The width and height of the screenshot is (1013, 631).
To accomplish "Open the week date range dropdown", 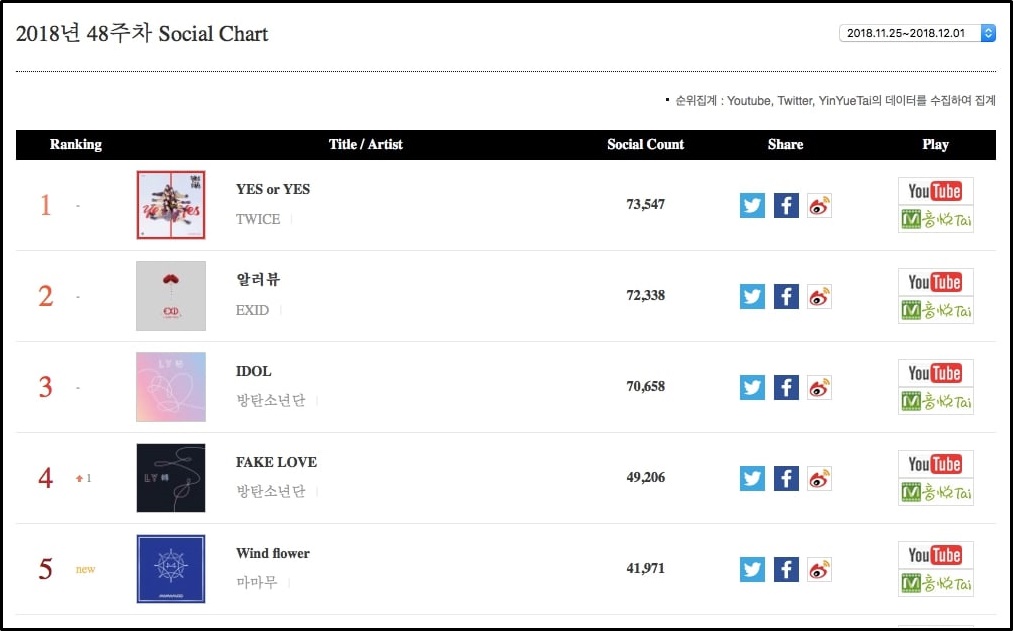I will (918, 33).
